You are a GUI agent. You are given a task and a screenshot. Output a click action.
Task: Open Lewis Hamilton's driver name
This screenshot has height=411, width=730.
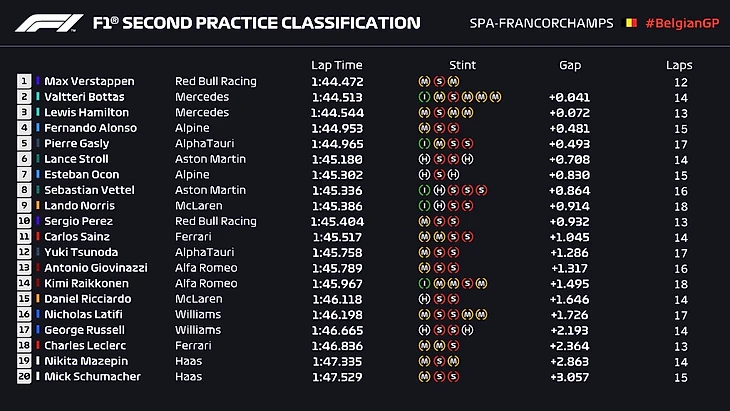(x=87, y=113)
